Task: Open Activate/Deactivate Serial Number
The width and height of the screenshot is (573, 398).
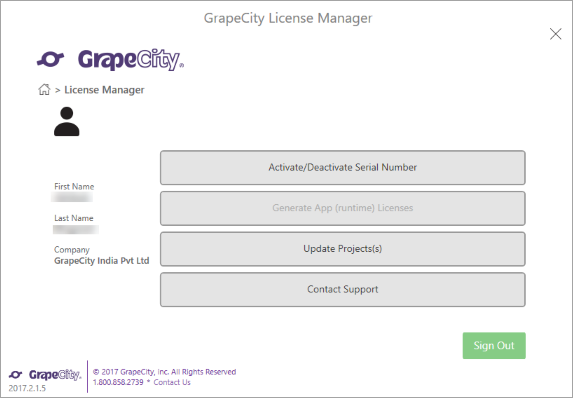Action: (343, 168)
